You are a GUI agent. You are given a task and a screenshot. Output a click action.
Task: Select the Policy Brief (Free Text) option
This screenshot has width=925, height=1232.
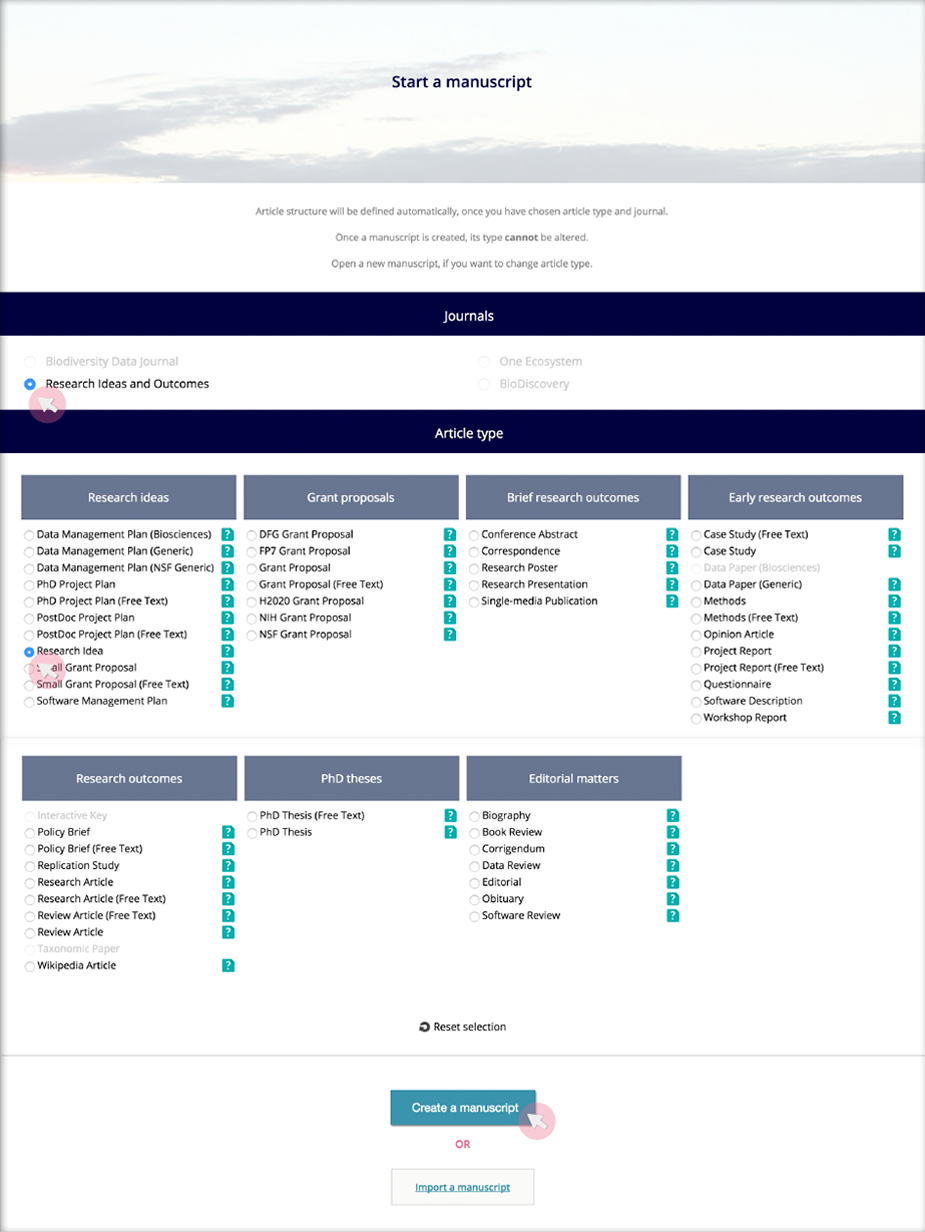(x=29, y=849)
